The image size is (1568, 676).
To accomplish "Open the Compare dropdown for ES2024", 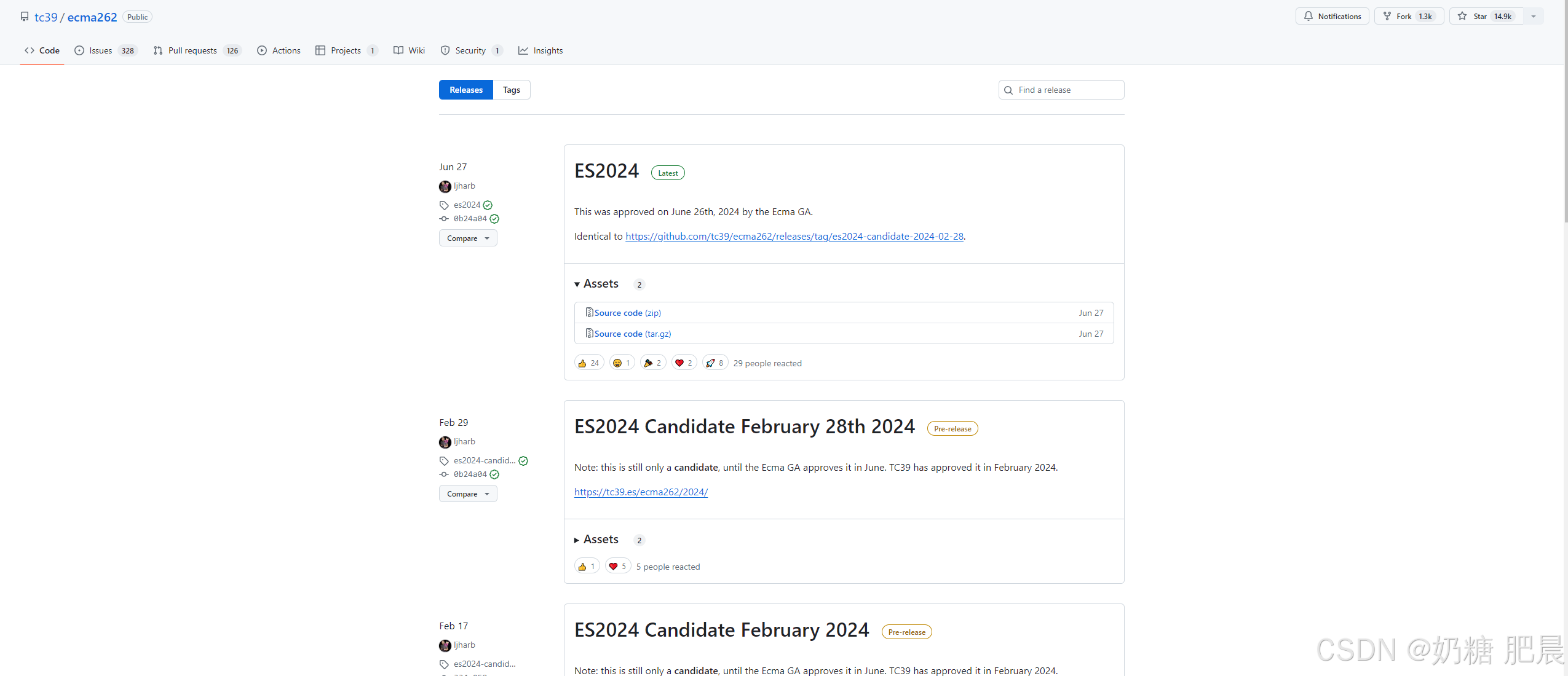I will pyautogui.click(x=467, y=238).
